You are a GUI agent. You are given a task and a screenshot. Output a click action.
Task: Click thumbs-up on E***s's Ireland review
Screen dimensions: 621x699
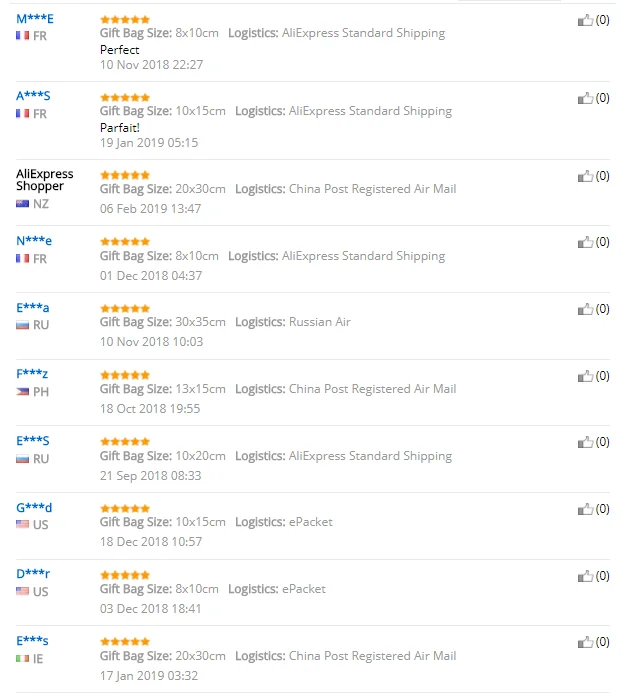point(585,642)
